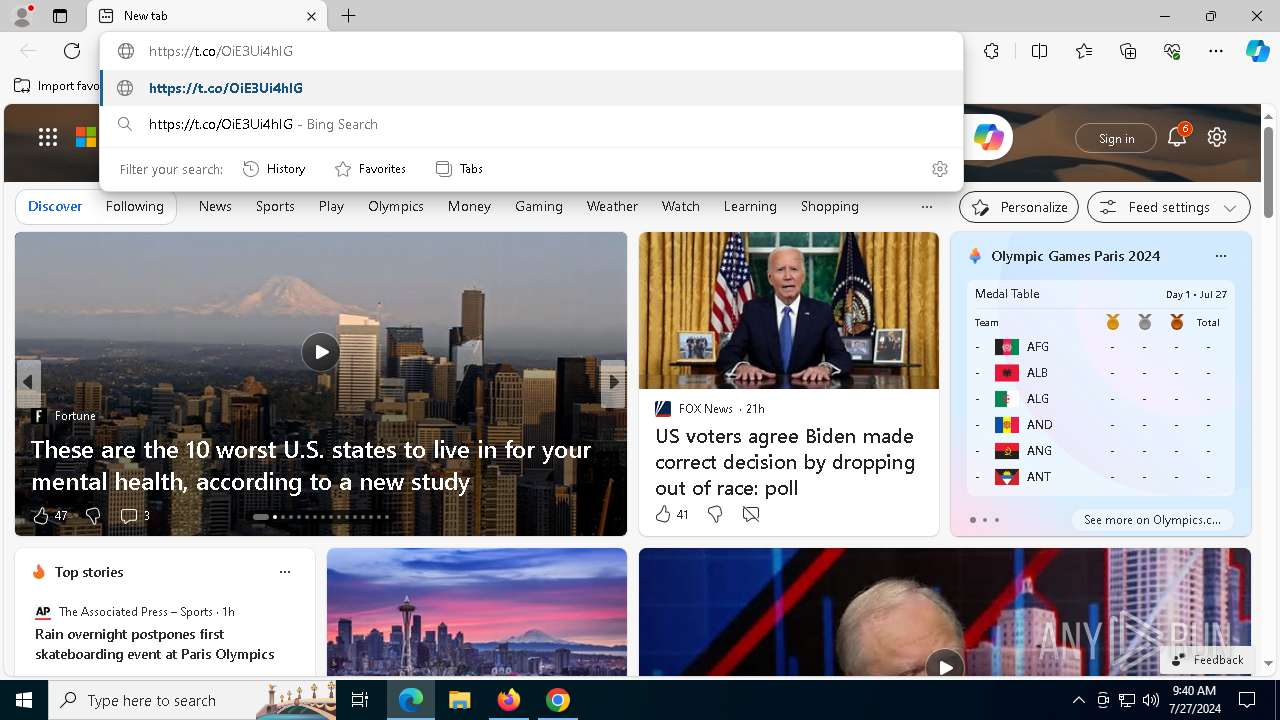Open the Favorites star icon in toolbar

point(1084,51)
